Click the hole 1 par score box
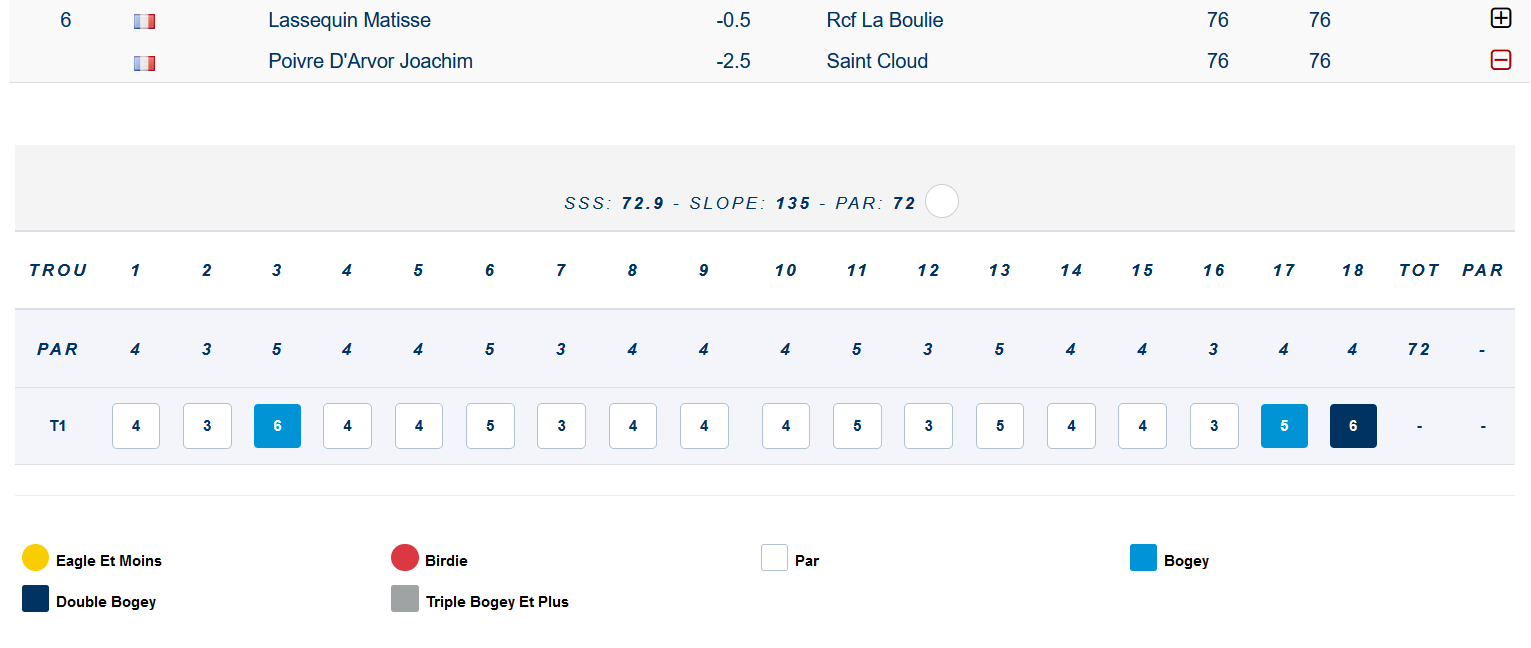Screen dimensions: 1531x648 pos(136,426)
